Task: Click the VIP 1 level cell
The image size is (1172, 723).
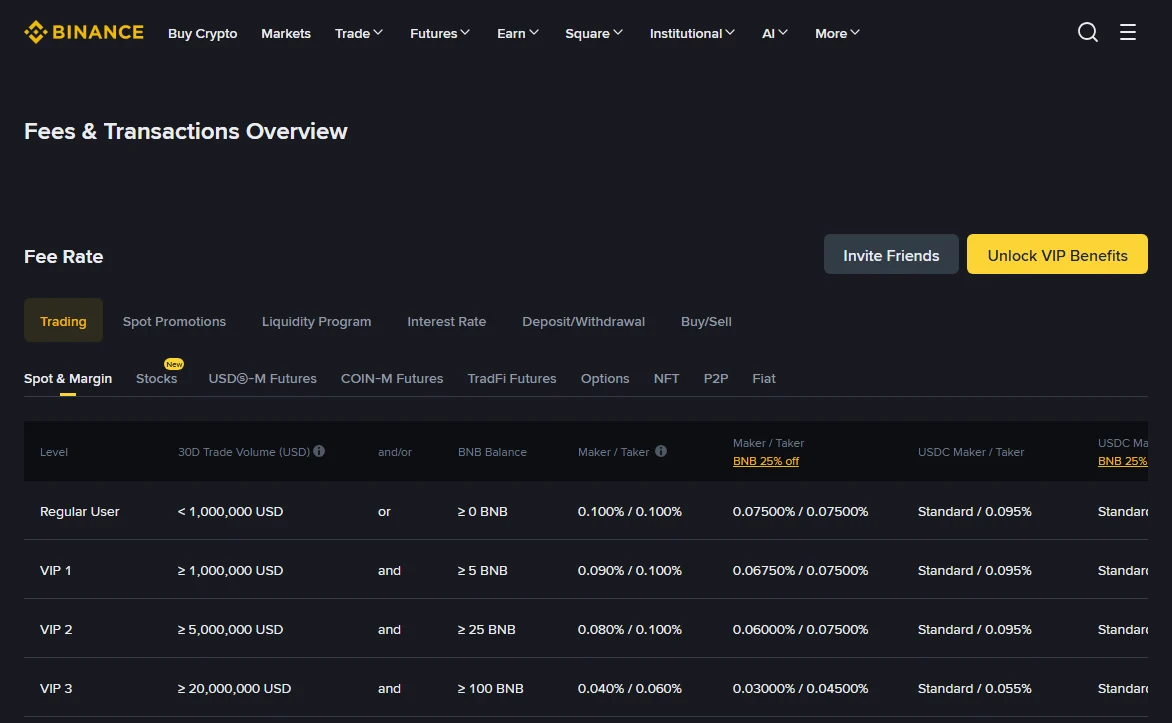Action: coord(55,570)
